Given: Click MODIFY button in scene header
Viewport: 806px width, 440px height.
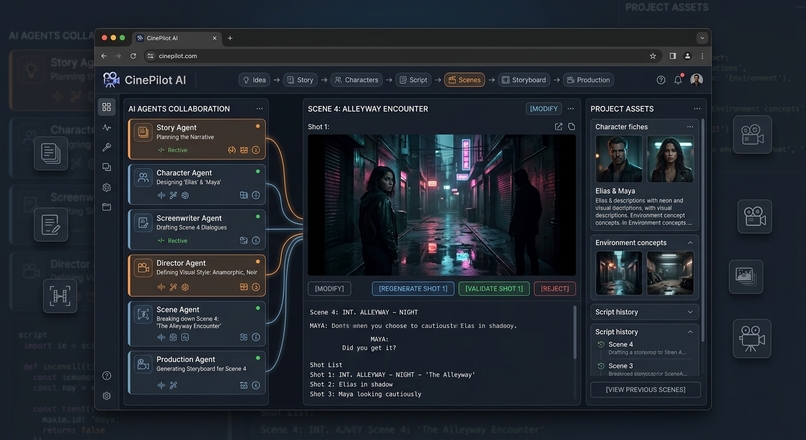Looking at the screenshot, I should tap(544, 109).
